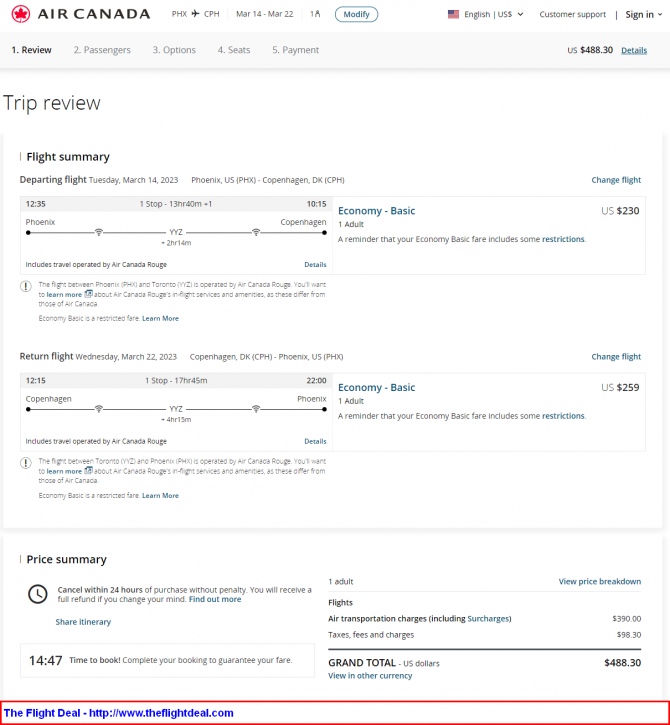
Task: Select the 1. Review step tab
Action: pos(31,50)
